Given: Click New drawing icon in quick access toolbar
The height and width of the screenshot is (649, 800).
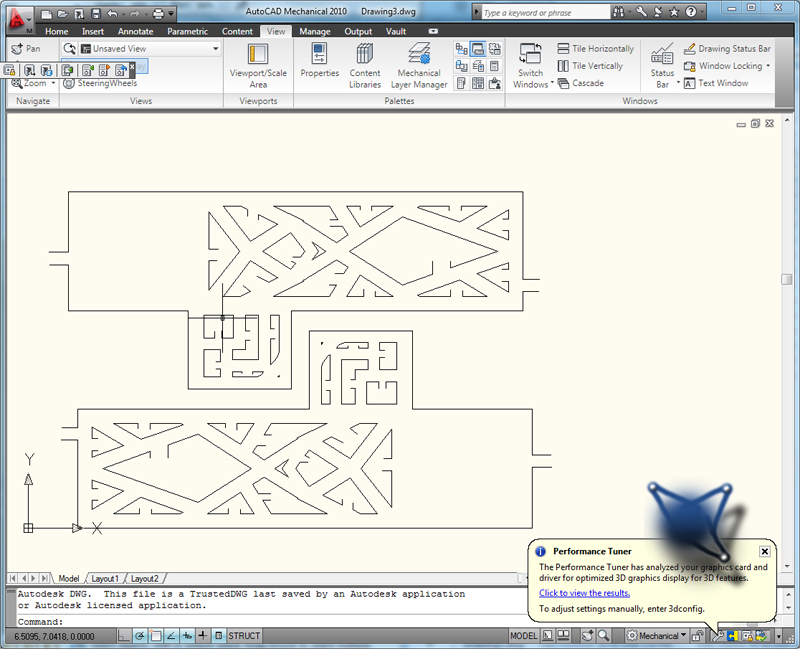Looking at the screenshot, I should [47, 13].
